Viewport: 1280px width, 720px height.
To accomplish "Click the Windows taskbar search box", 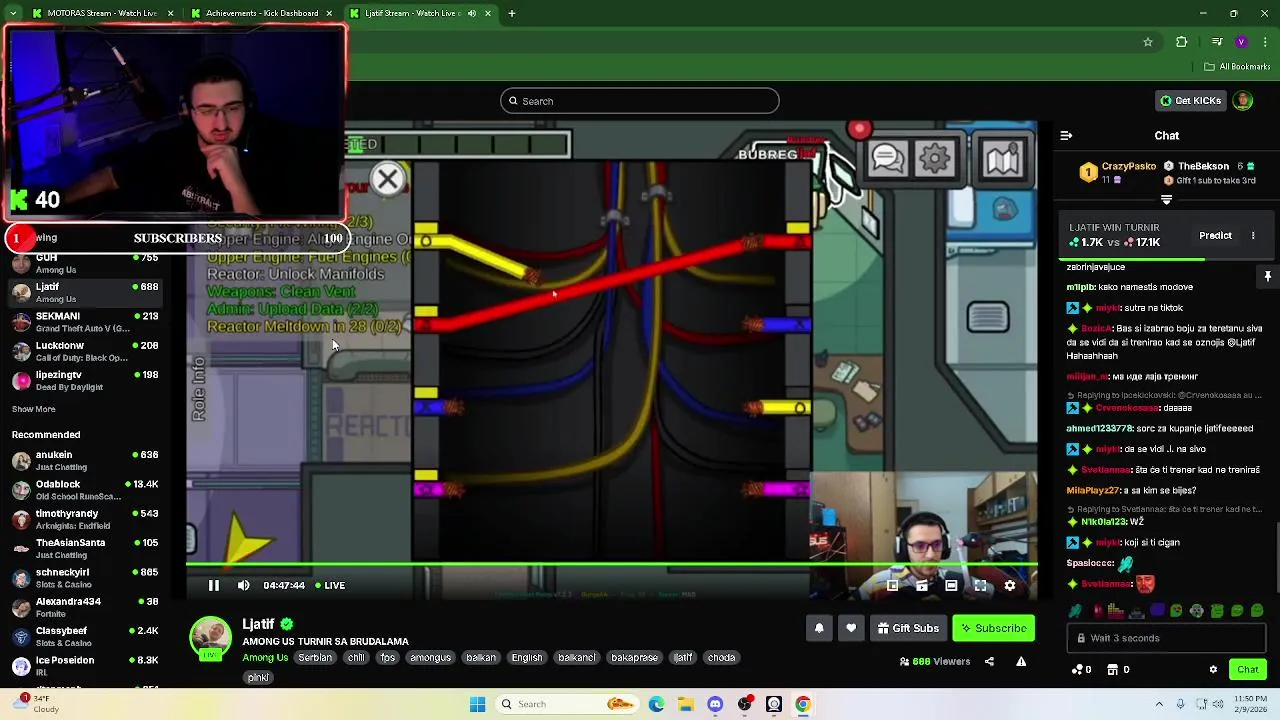I will pyautogui.click(x=567, y=704).
